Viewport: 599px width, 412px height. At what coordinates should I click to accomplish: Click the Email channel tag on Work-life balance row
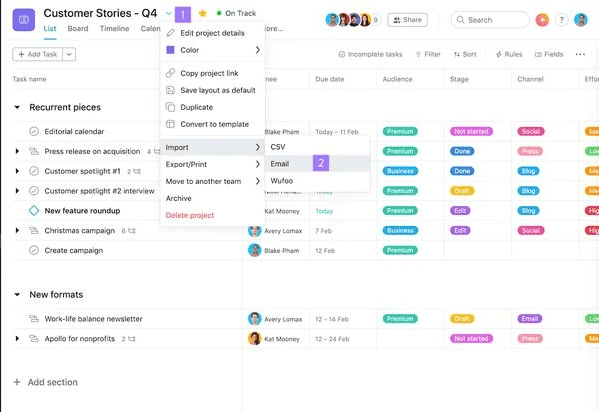click(529, 319)
